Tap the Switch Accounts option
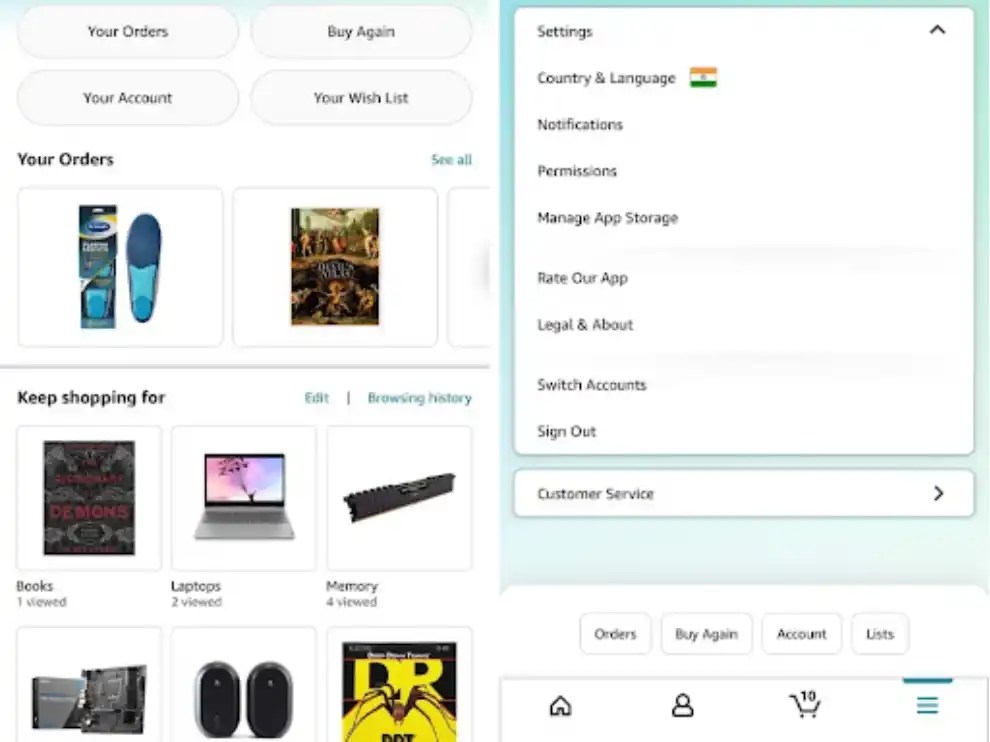Image resolution: width=990 pixels, height=742 pixels. [592, 385]
